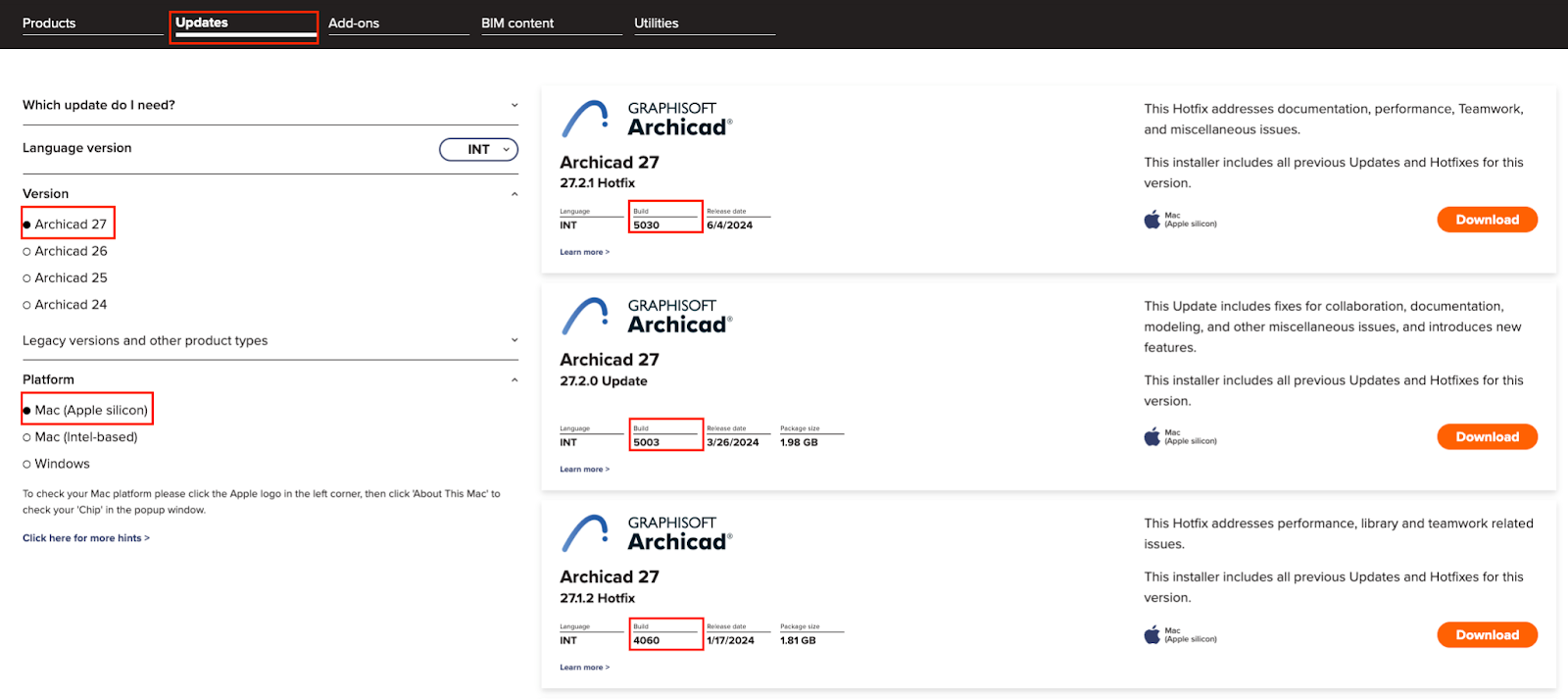Click Archicad logo on 27.2.0 Update card
This screenshot has width=1568, height=699.
647,316
